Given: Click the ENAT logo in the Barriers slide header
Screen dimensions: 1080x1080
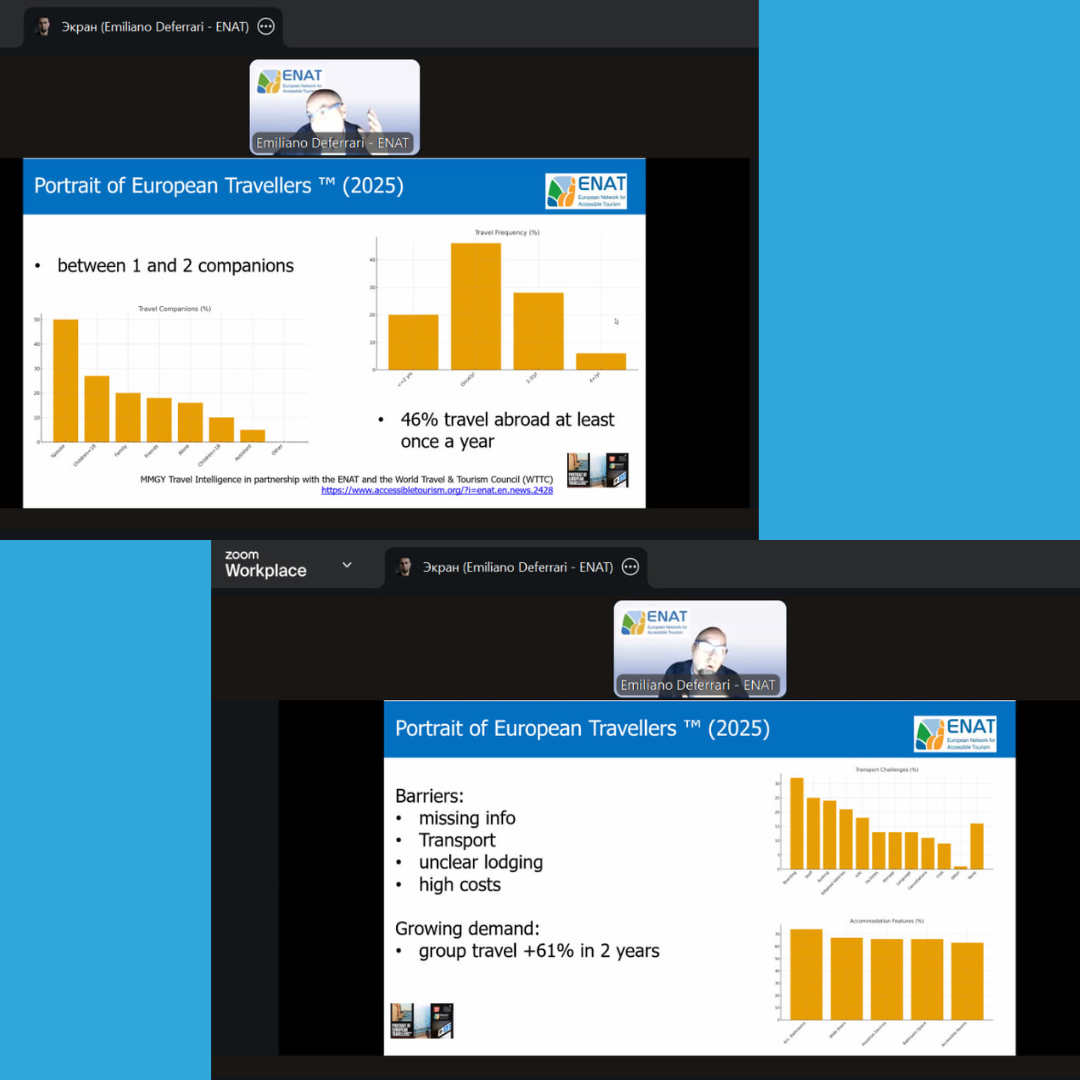Looking at the screenshot, I should 954,733.
